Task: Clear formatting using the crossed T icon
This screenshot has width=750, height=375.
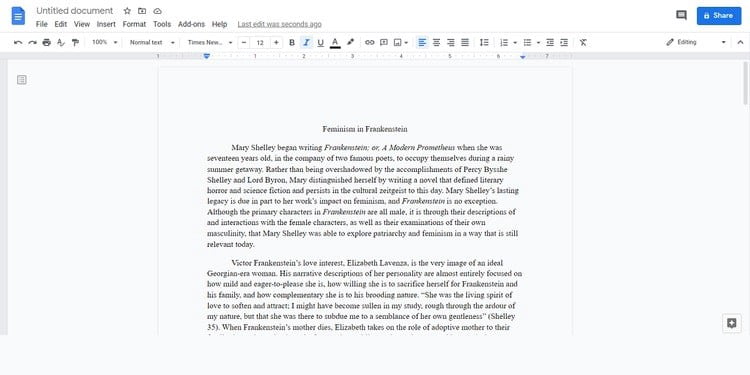Action: tap(583, 43)
